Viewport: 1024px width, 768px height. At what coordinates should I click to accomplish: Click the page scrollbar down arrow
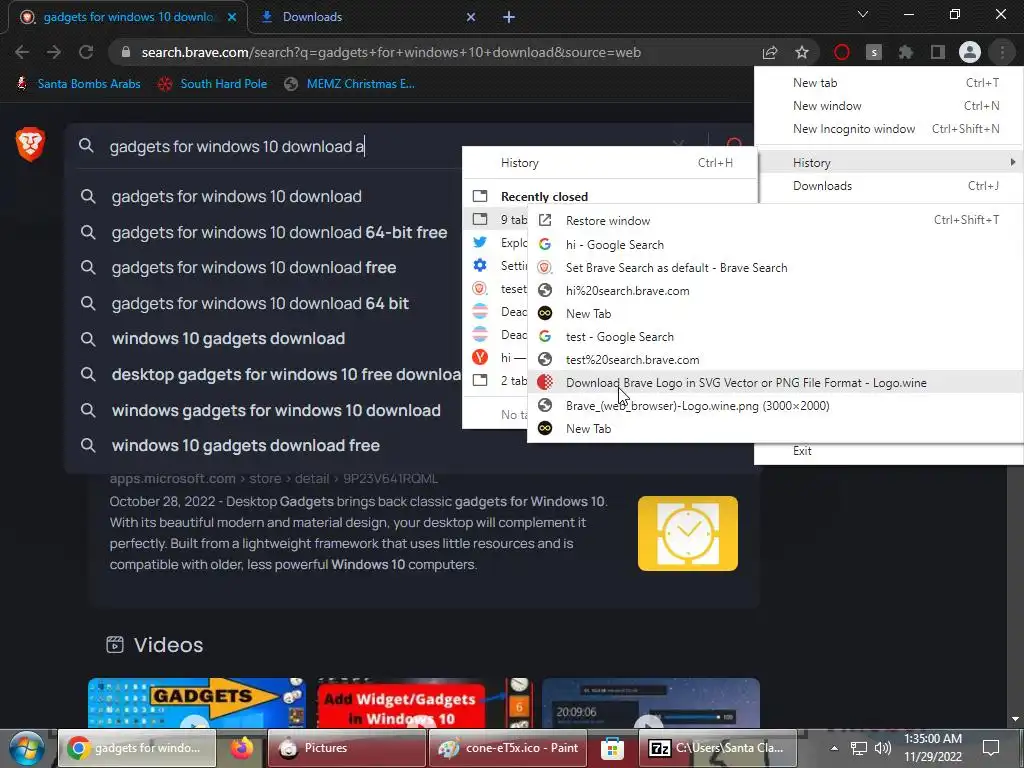tap(1016, 719)
